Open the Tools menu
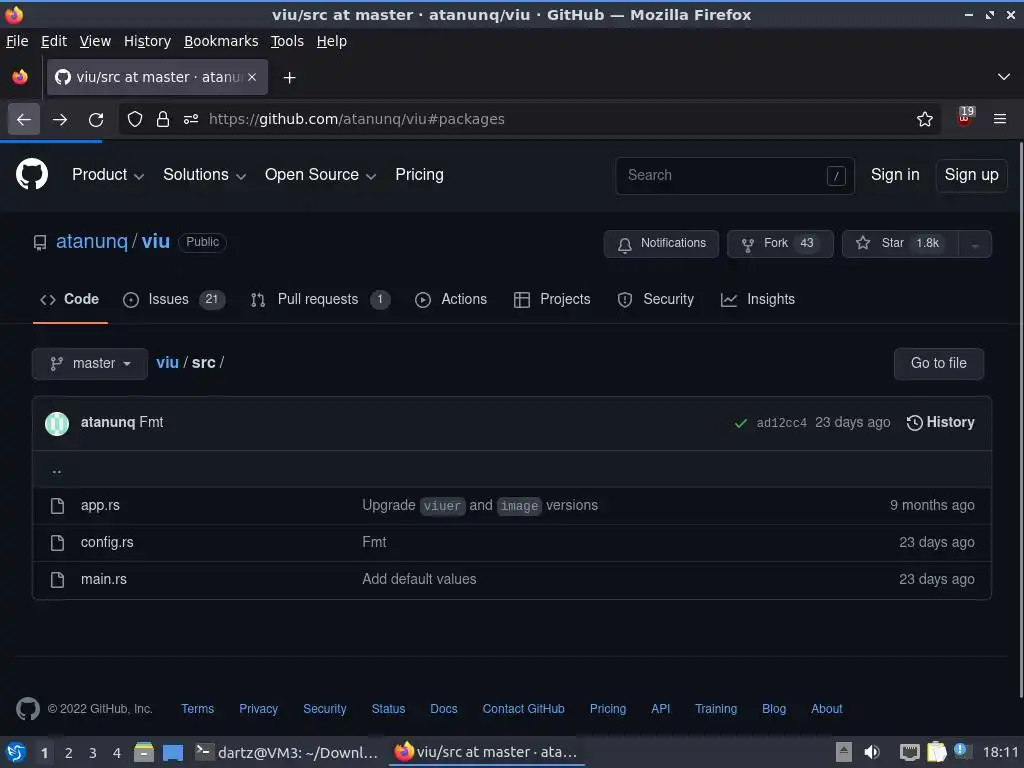 click(x=287, y=41)
